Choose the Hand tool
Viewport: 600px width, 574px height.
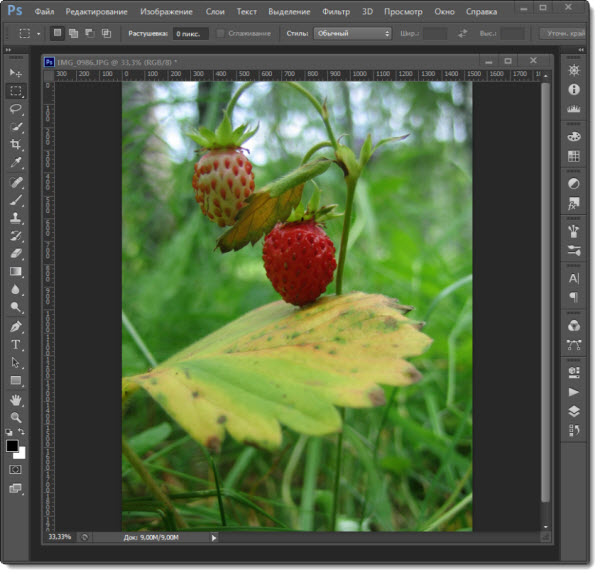coord(16,399)
